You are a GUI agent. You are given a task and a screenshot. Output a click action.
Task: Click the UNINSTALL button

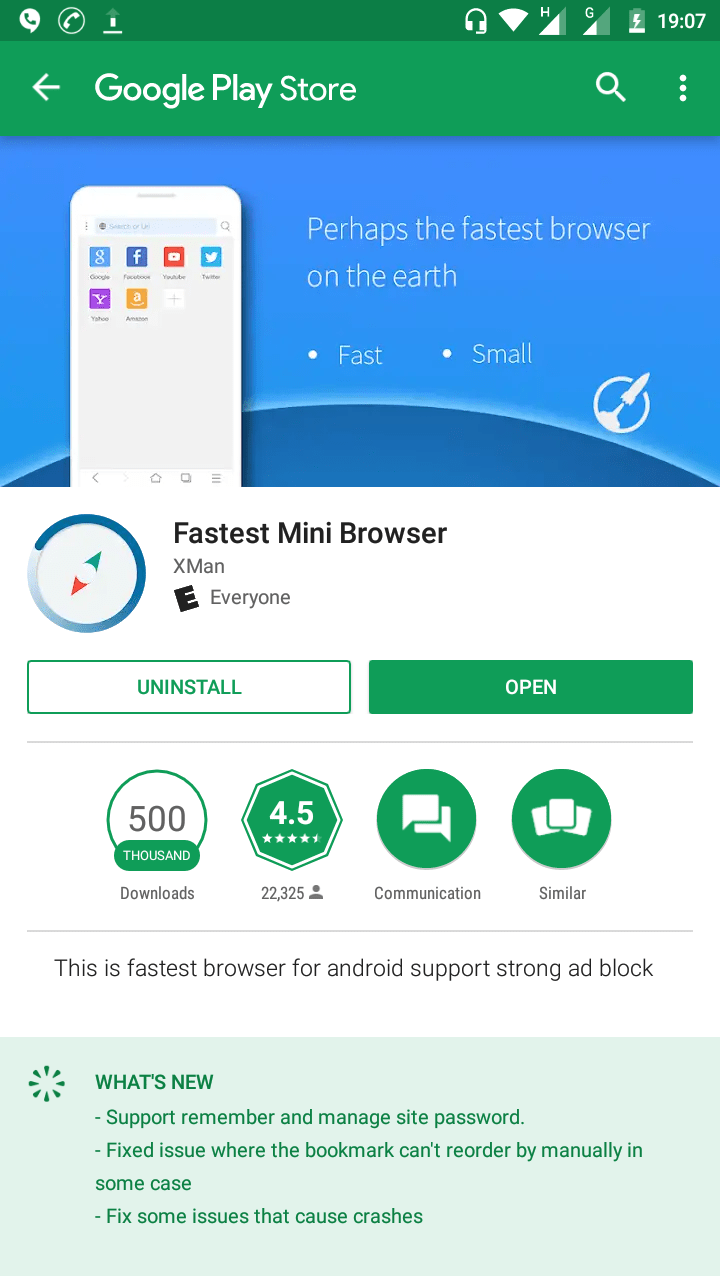point(189,687)
